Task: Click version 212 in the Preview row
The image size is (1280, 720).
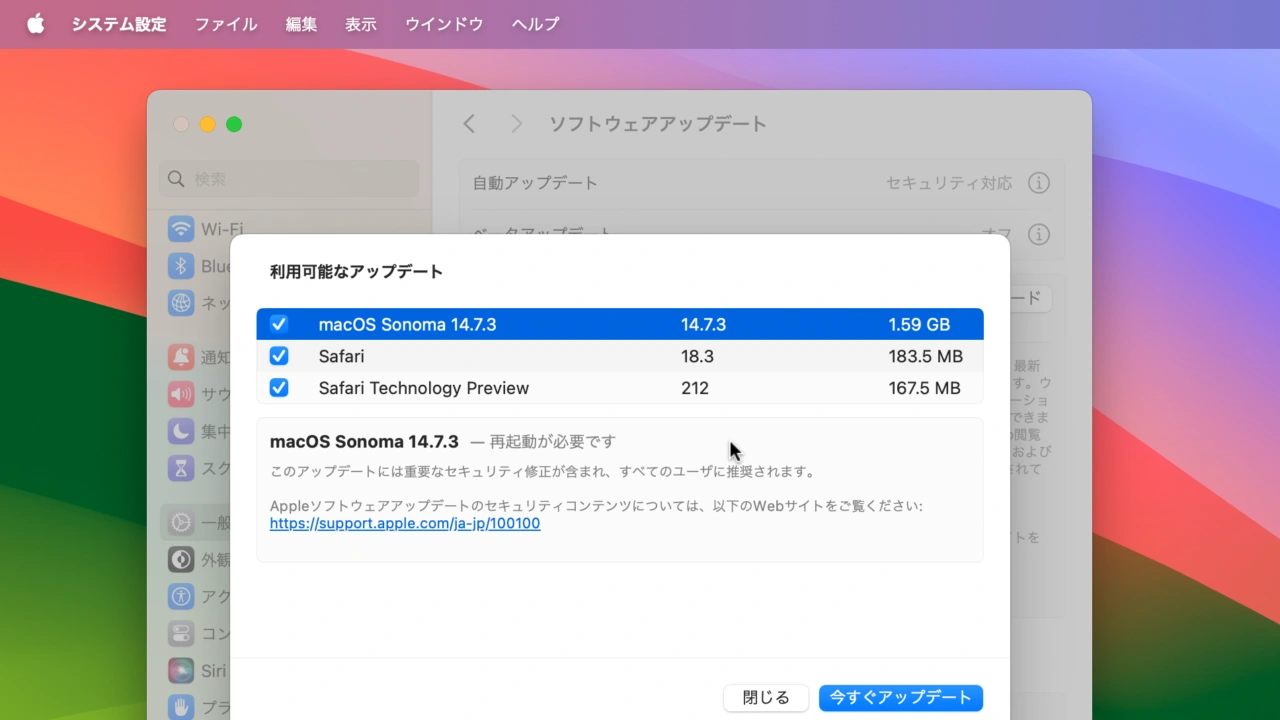Action: click(x=695, y=388)
